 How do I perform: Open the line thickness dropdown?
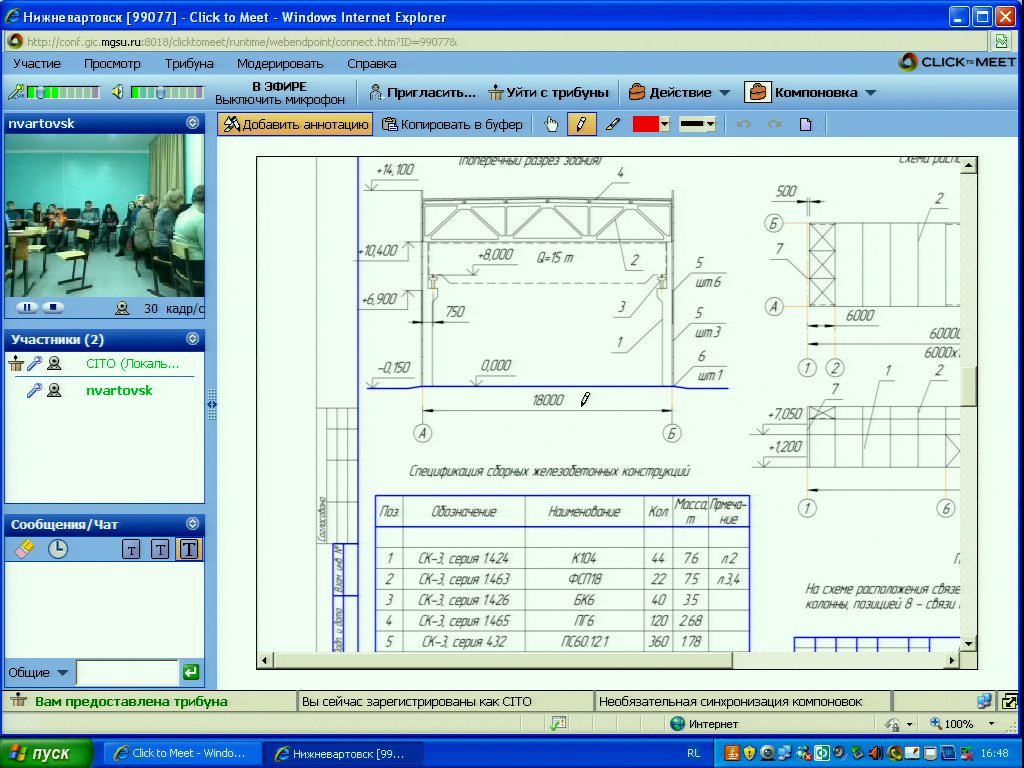[711, 124]
